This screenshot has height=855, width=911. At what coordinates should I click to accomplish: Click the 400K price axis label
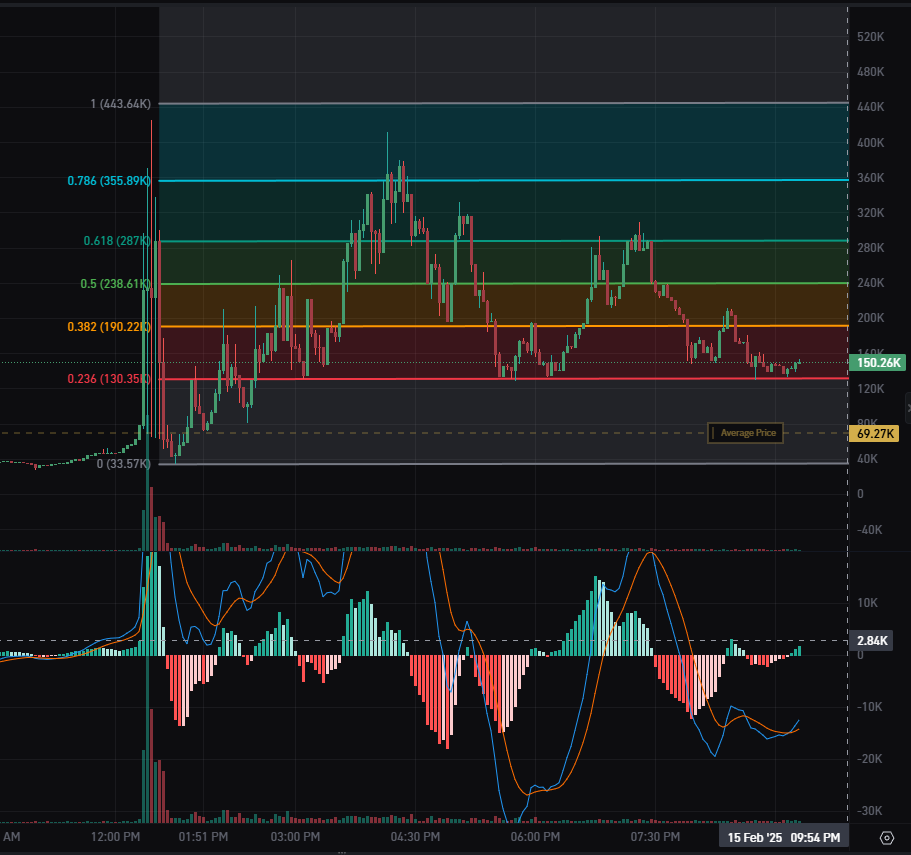pos(870,142)
